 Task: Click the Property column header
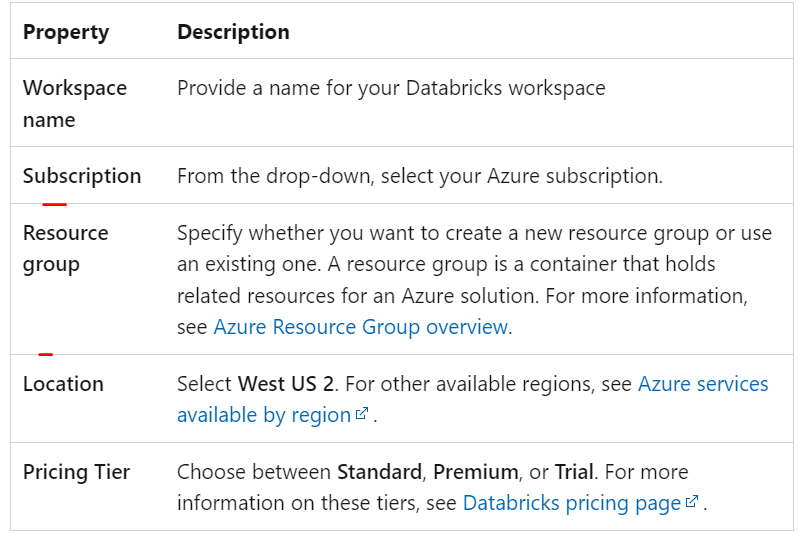64,32
